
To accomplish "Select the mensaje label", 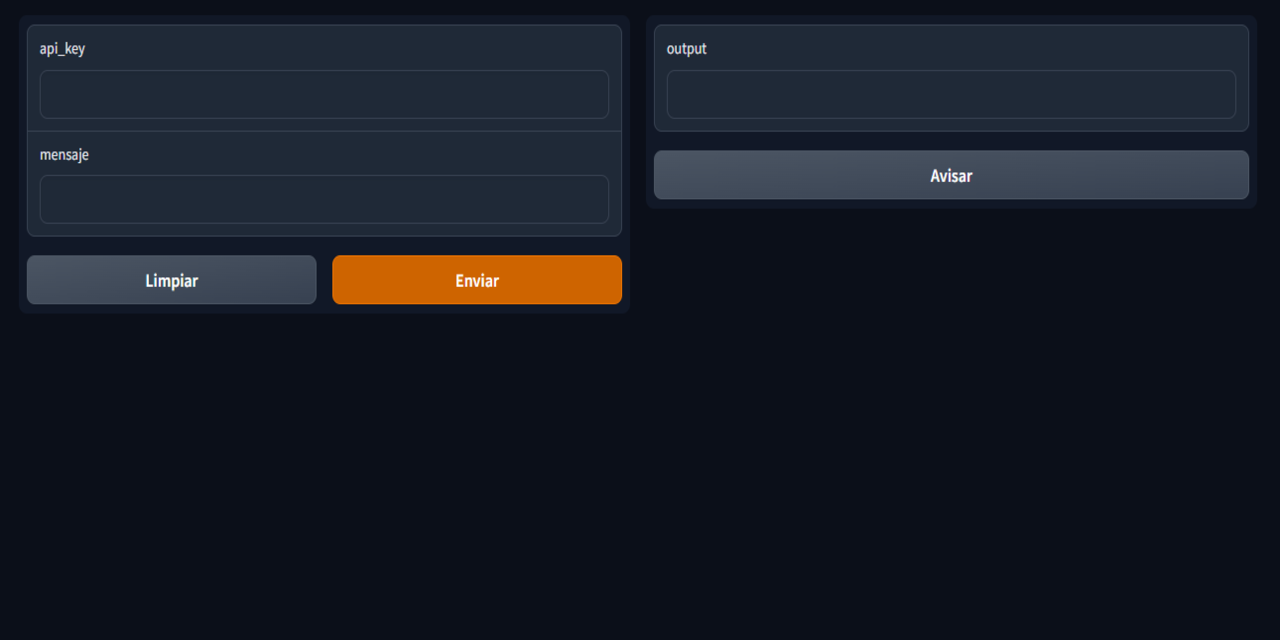I will (64, 154).
